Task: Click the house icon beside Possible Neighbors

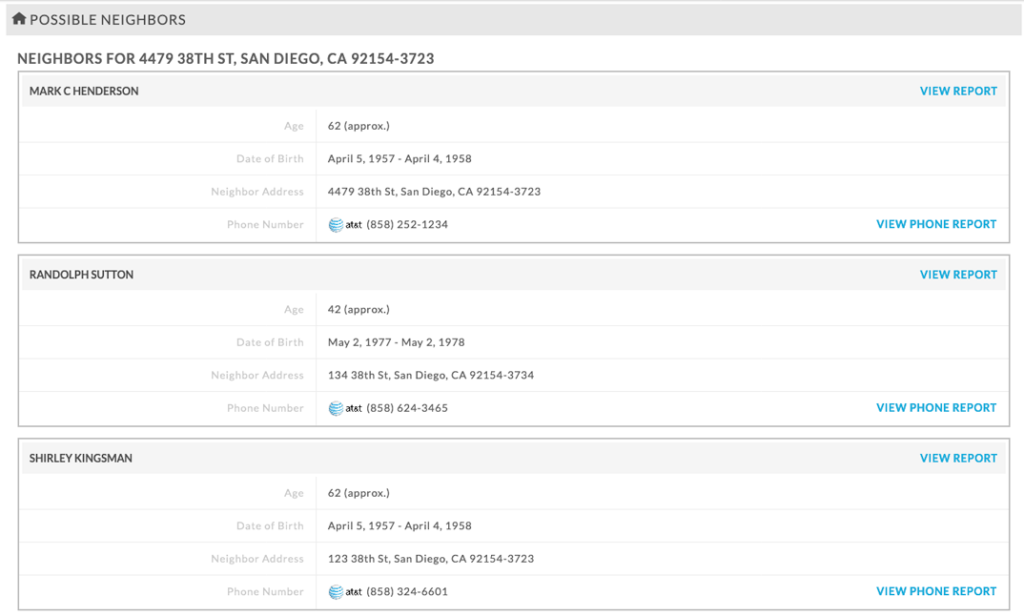Action: 19,19
